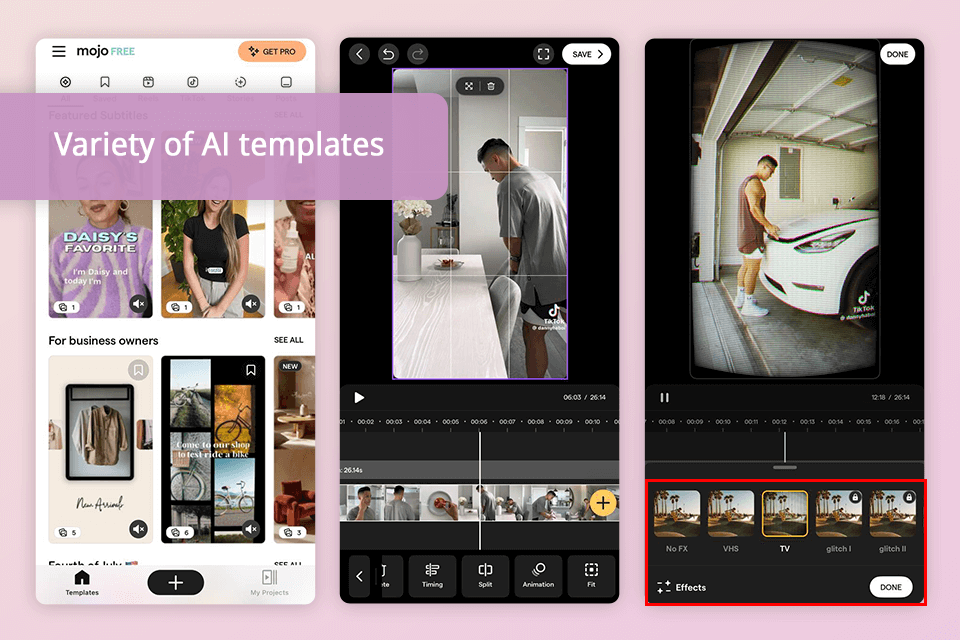Screen dimensions: 960x640
Task: Open the bike shop collage template
Action: pyautogui.click(x=213, y=449)
